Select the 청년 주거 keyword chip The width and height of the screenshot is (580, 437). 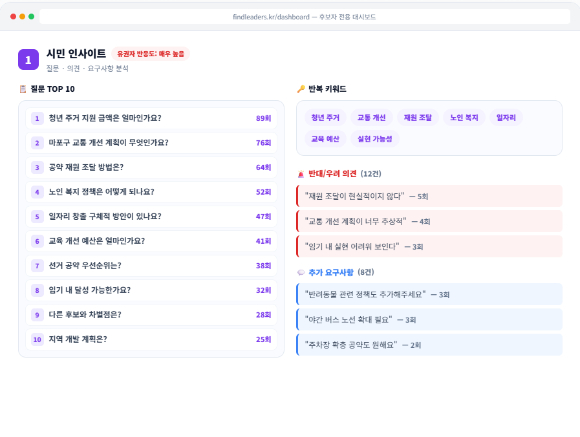coord(325,118)
